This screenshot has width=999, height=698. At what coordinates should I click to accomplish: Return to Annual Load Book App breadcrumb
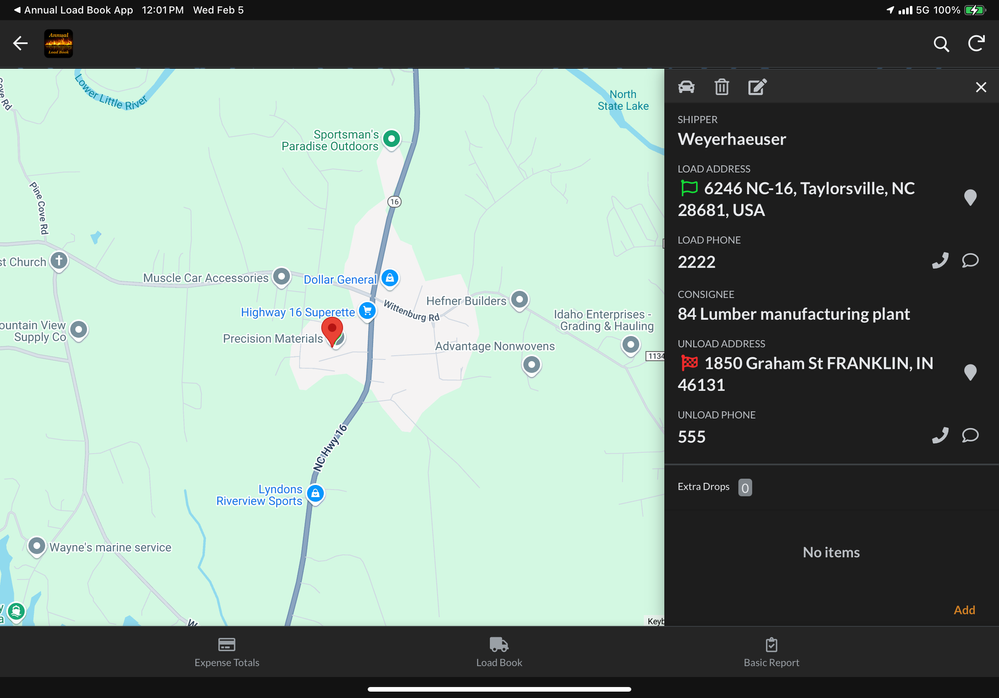[73, 10]
